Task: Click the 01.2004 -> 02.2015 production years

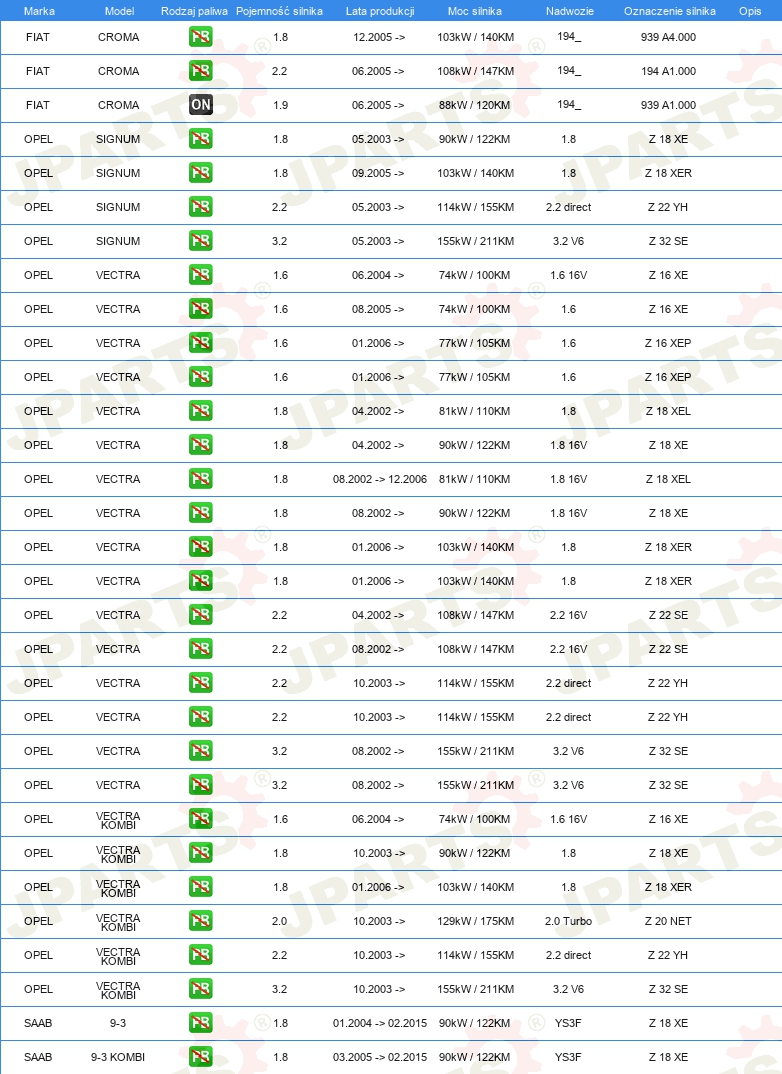Action: coord(380,1023)
